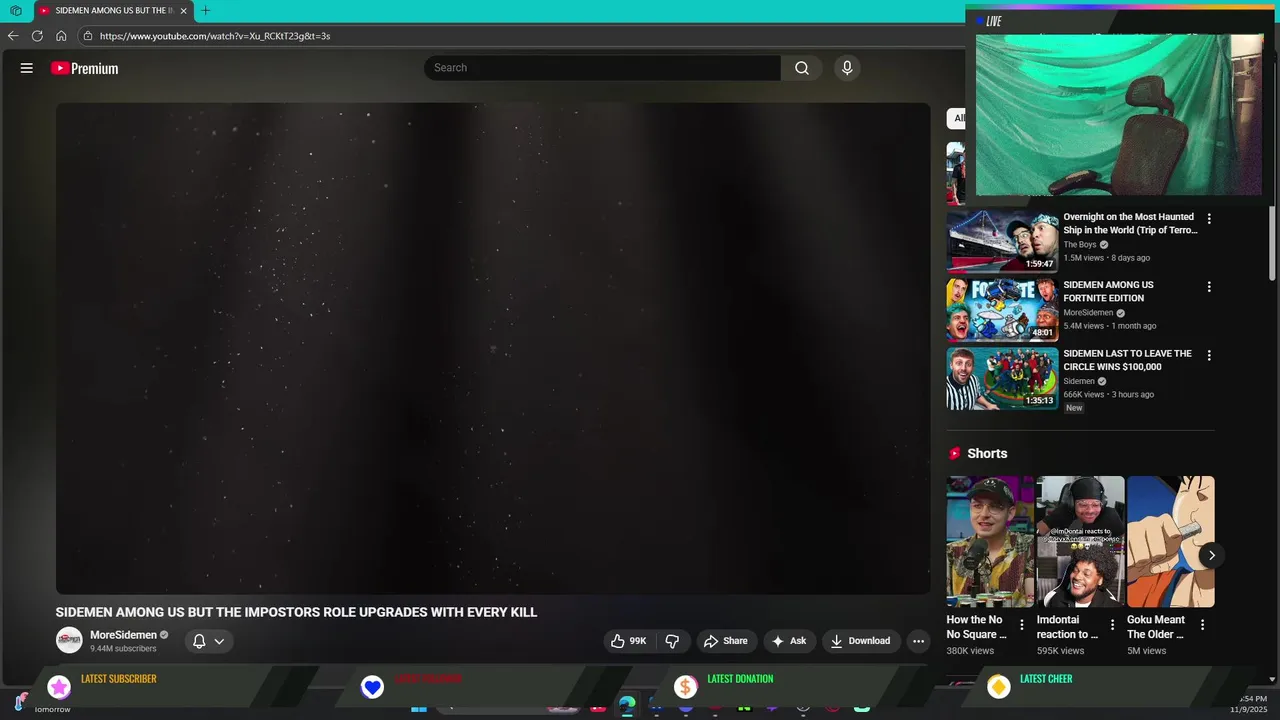Open more actions ellipsis under video

[918, 641]
